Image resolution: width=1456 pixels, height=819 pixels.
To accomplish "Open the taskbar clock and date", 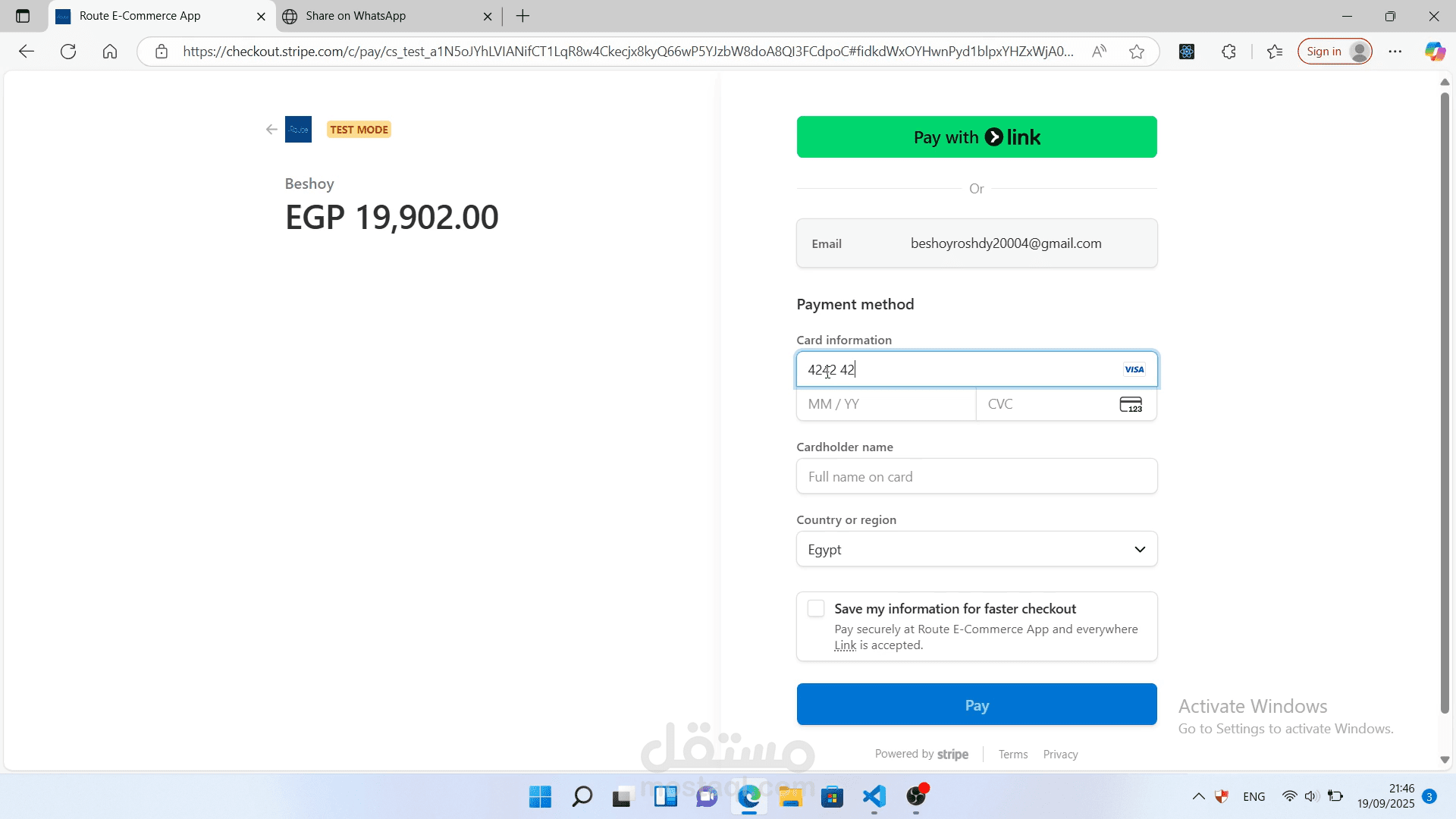I will [x=1385, y=796].
